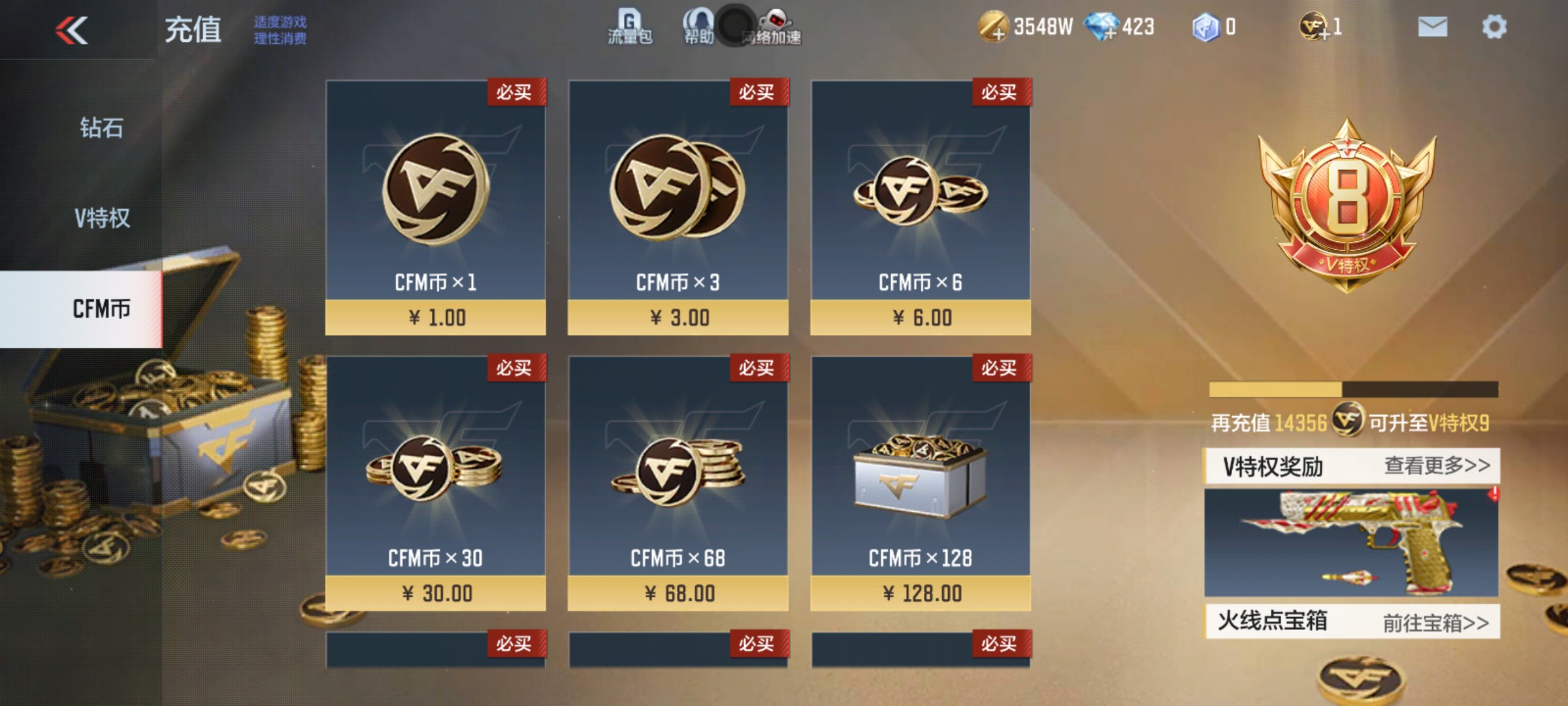View the golden pistol reward thumbnail
This screenshot has height=706, width=1568.
click(1351, 543)
